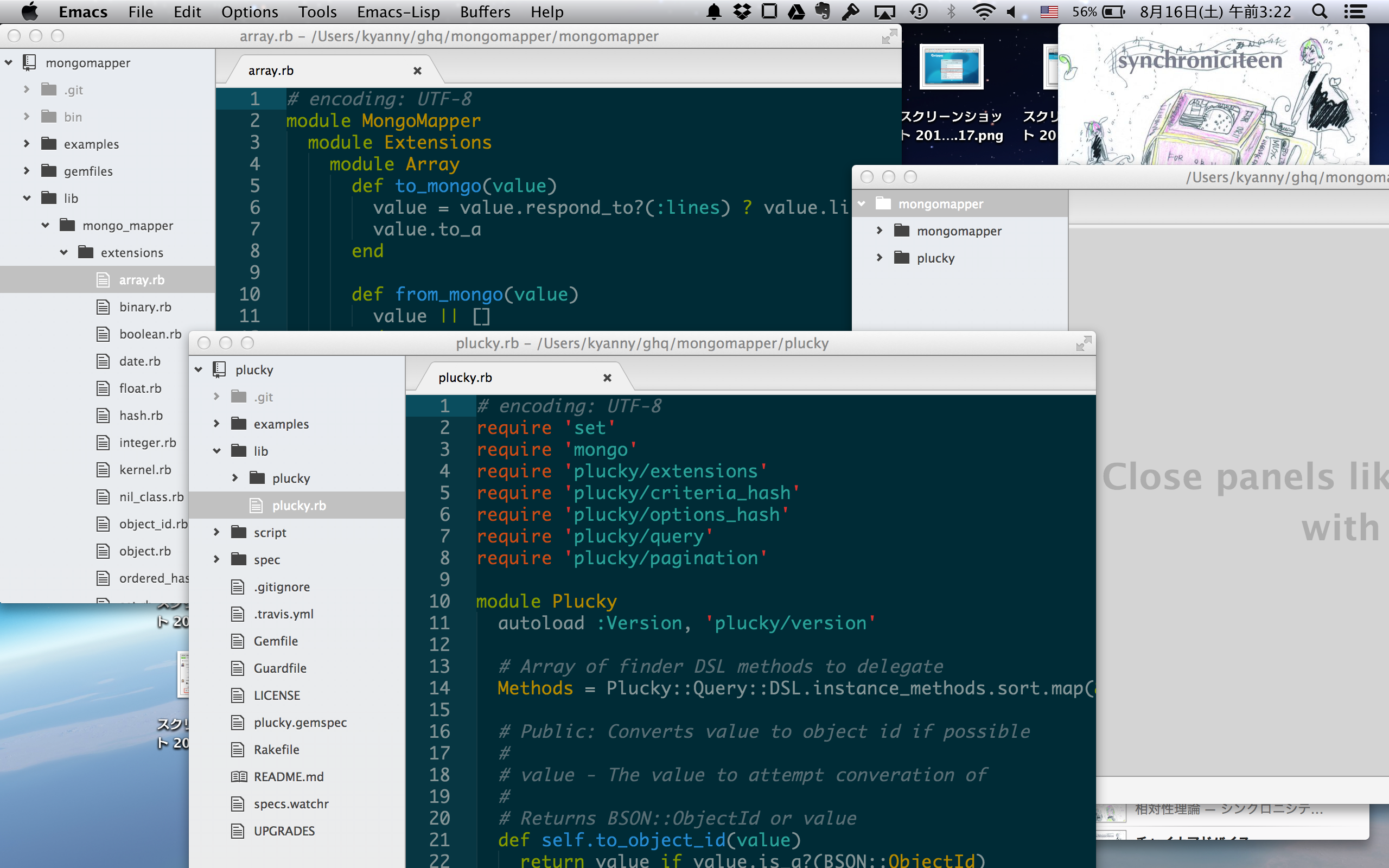Open the Help menu
This screenshot has height=868, width=1389.
tap(546, 11)
